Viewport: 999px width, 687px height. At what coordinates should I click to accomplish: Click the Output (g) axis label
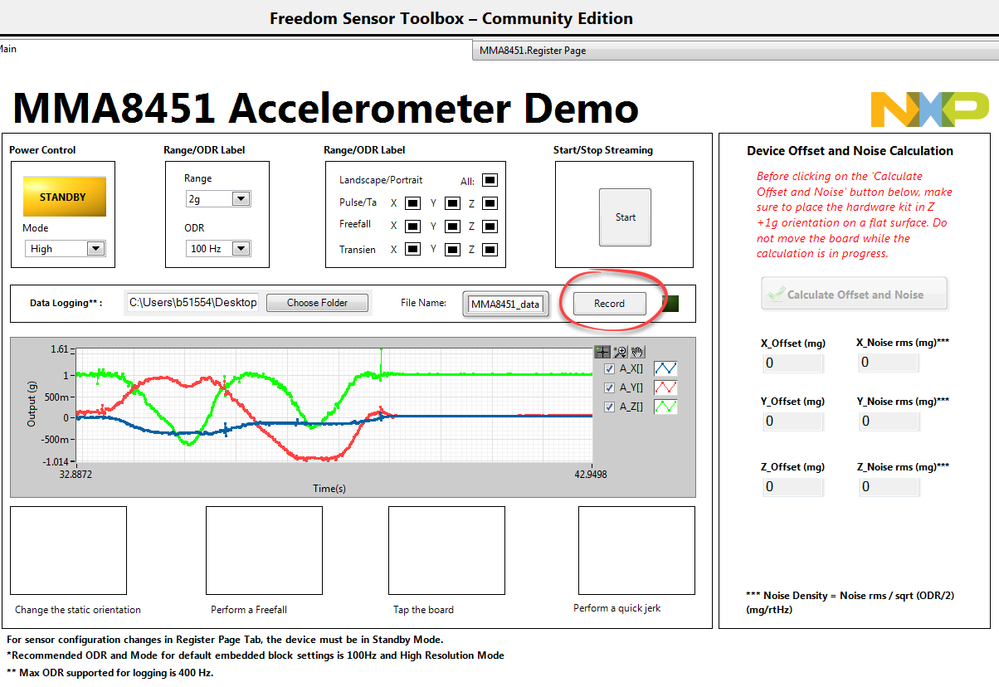(x=32, y=404)
